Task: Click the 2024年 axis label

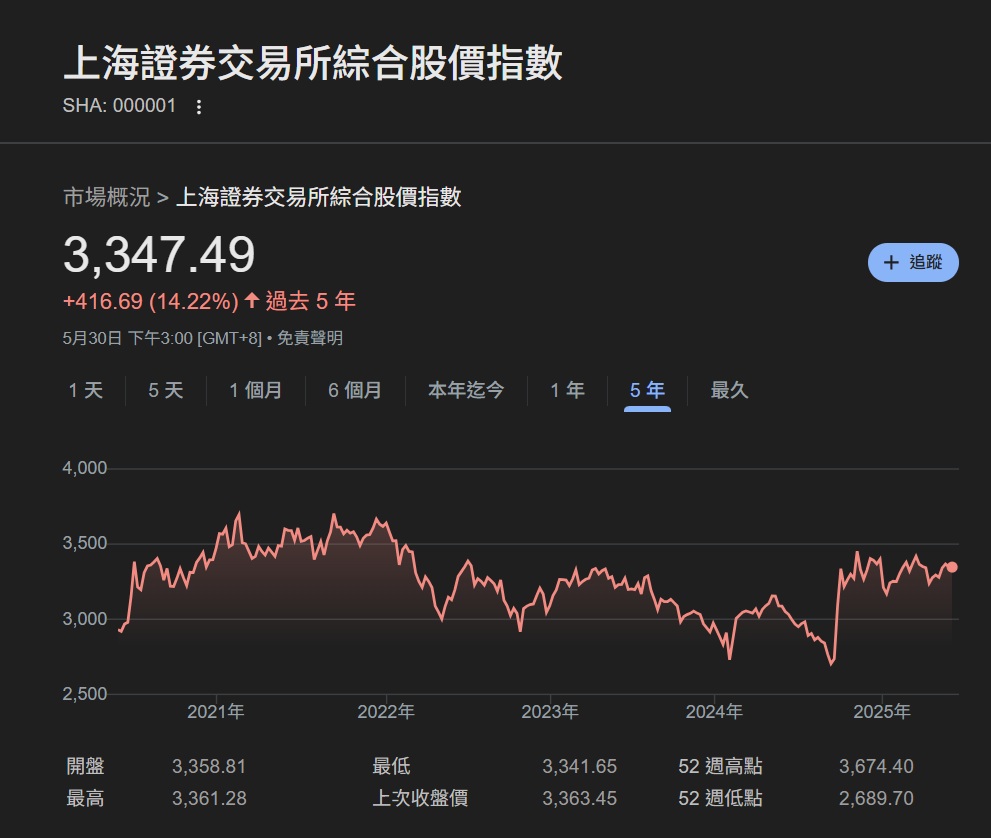Action: point(714,712)
